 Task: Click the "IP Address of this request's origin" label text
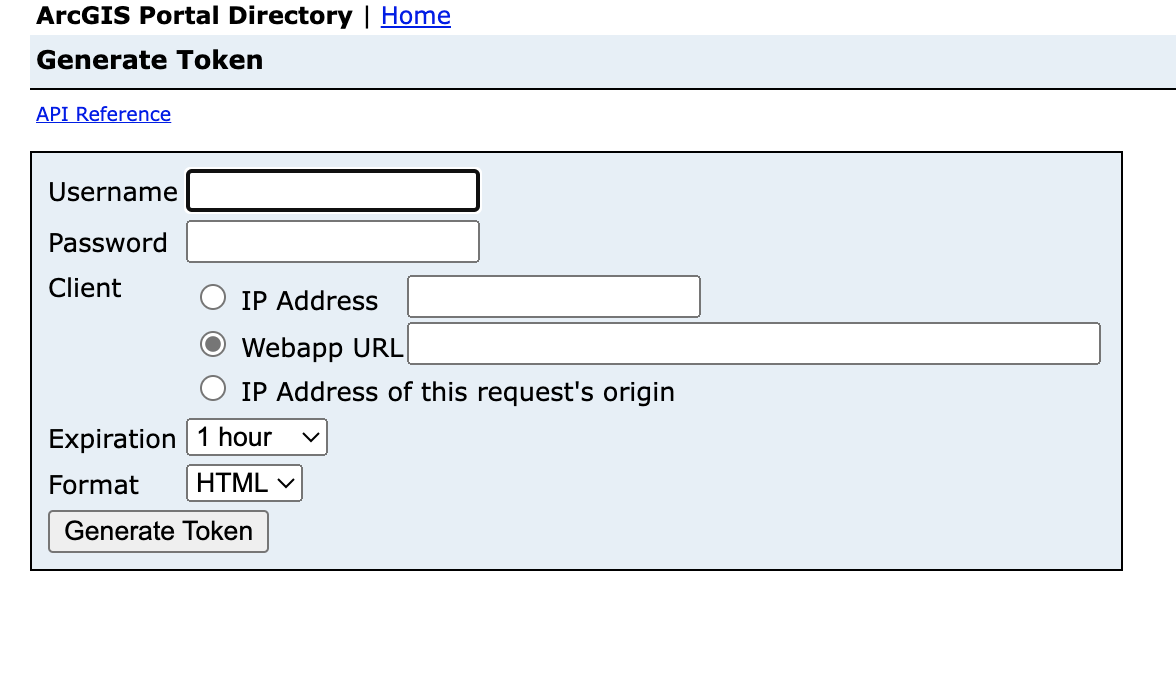tap(457, 392)
